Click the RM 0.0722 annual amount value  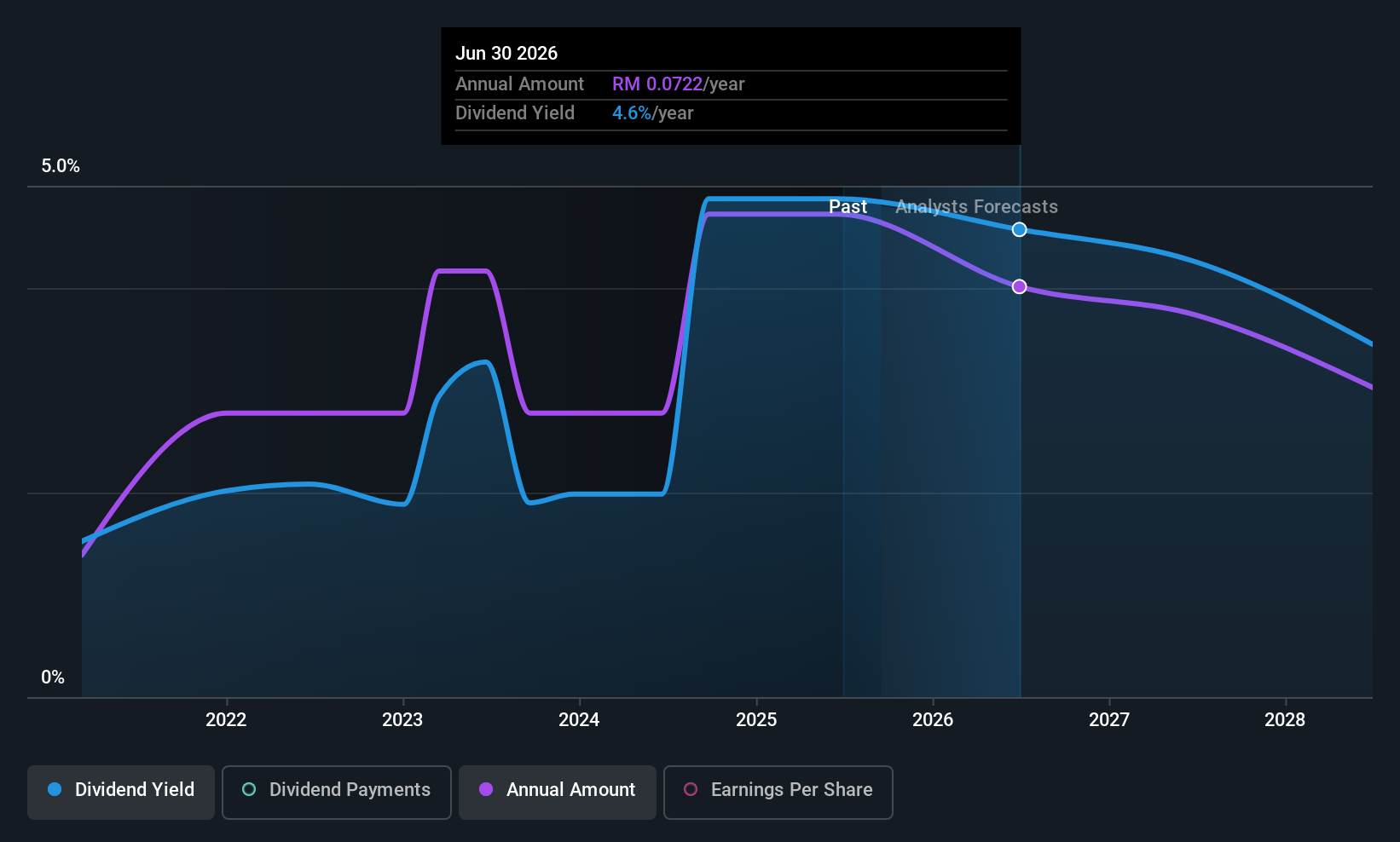pos(657,84)
